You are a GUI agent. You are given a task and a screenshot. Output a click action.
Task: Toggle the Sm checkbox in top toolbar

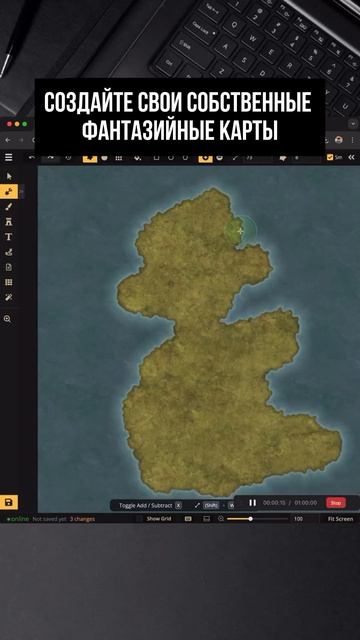point(330,157)
